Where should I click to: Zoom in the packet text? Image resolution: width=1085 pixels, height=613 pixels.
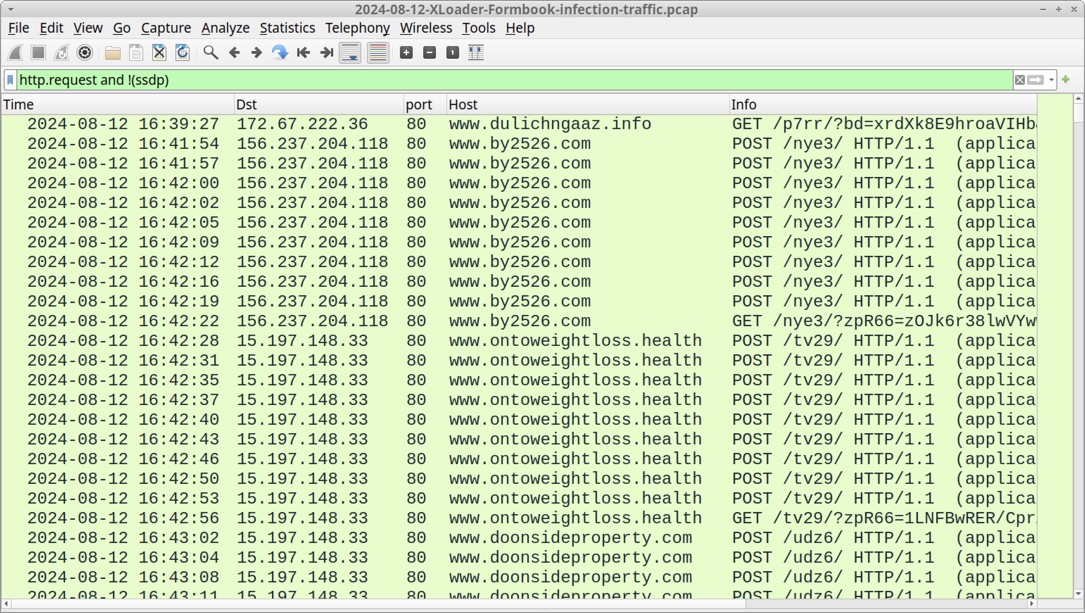406,53
